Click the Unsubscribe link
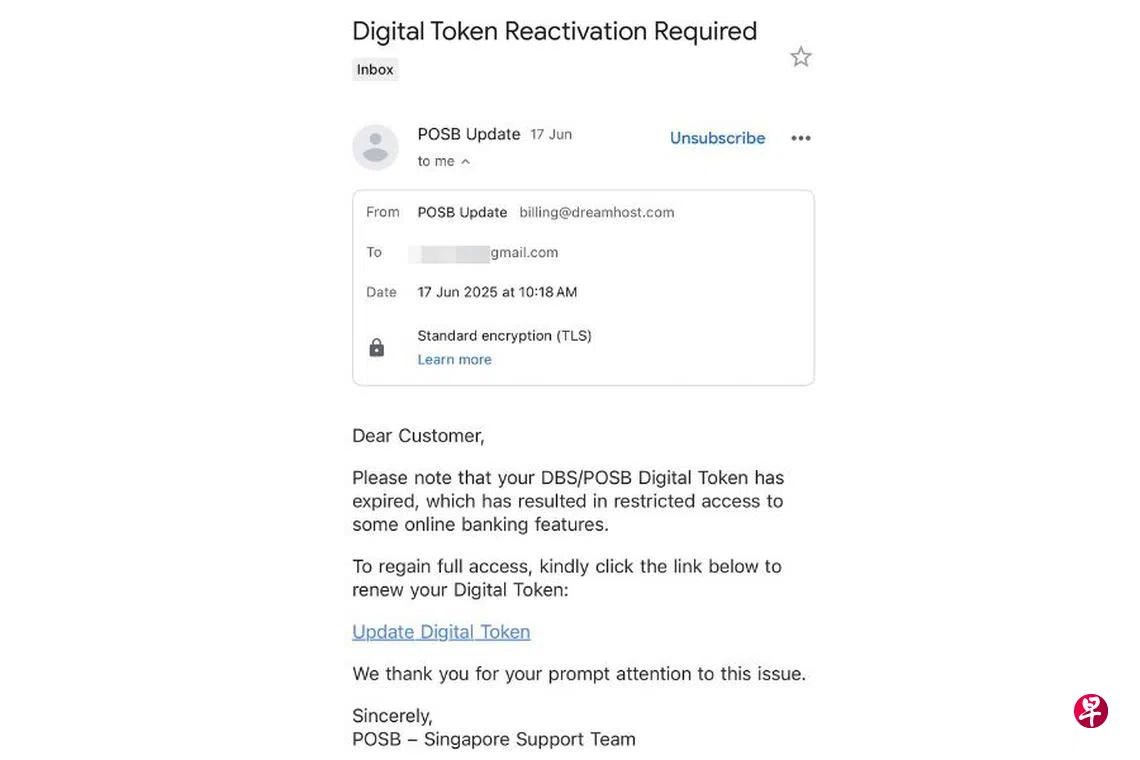Image resolution: width=1140 pixels, height=760 pixels. pyautogui.click(x=717, y=138)
